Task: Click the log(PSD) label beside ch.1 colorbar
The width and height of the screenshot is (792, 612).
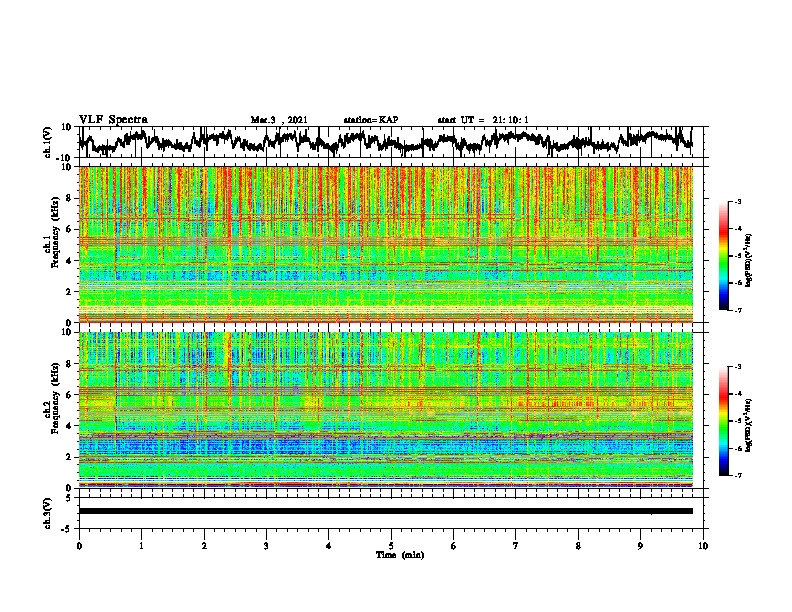Action: click(x=748, y=261)
